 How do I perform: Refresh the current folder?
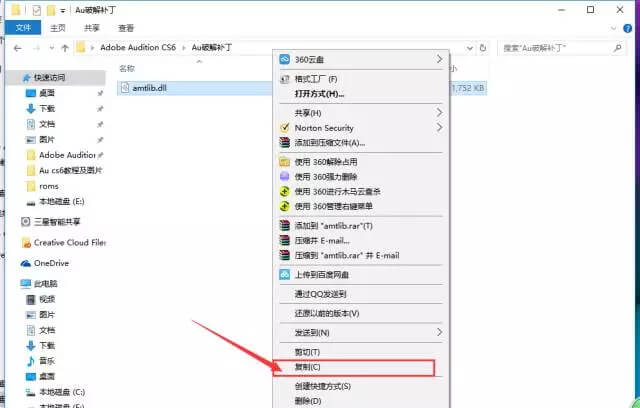tap(483, 48)
